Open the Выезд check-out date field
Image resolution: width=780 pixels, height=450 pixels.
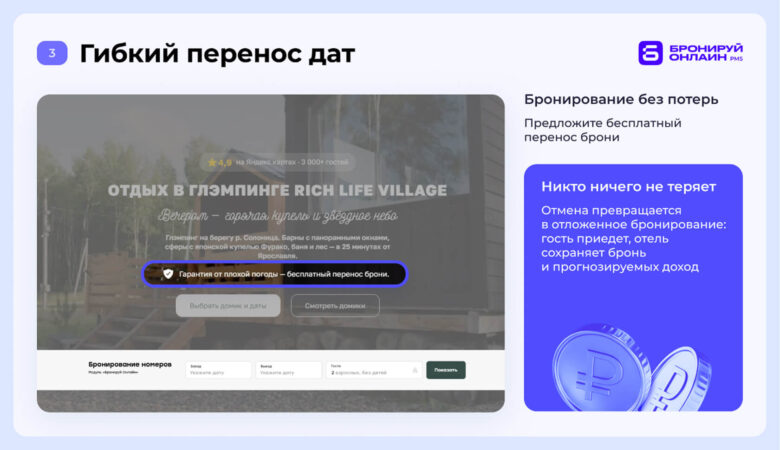[x=289, y=370]
